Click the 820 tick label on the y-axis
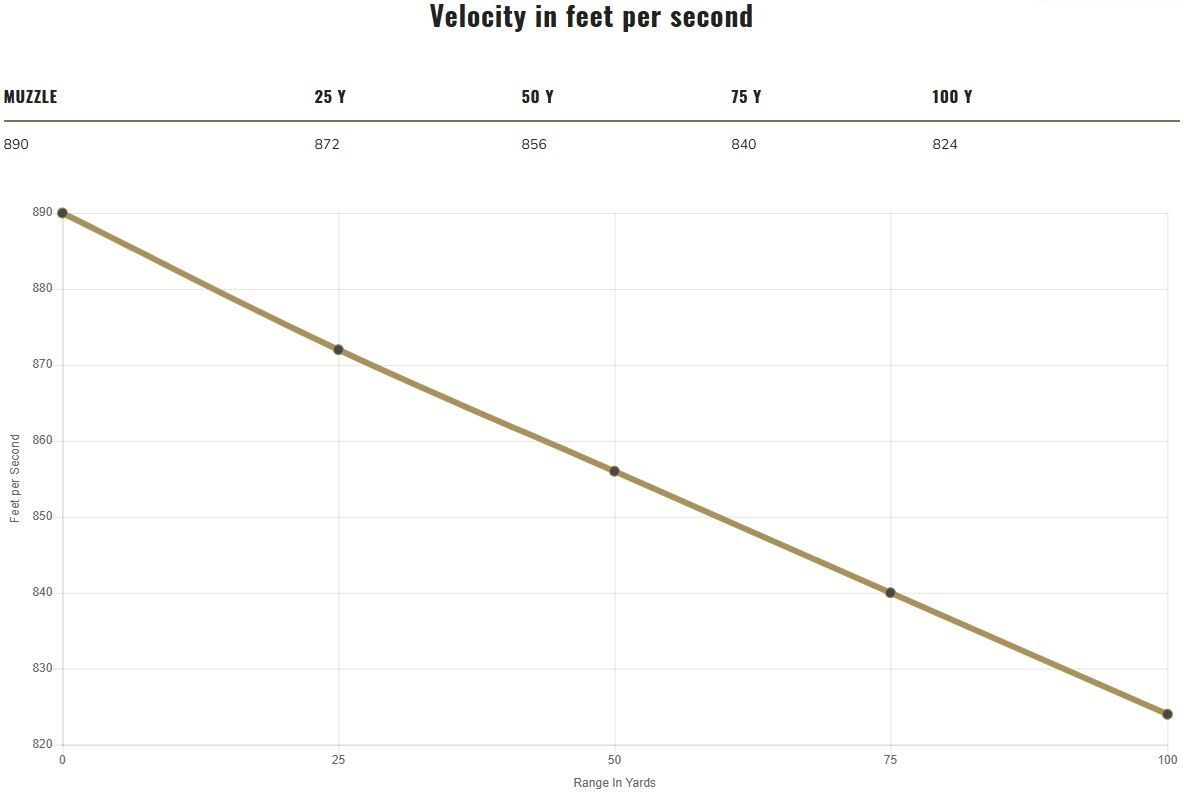1184x792 pixels. (x=43, y=745)
